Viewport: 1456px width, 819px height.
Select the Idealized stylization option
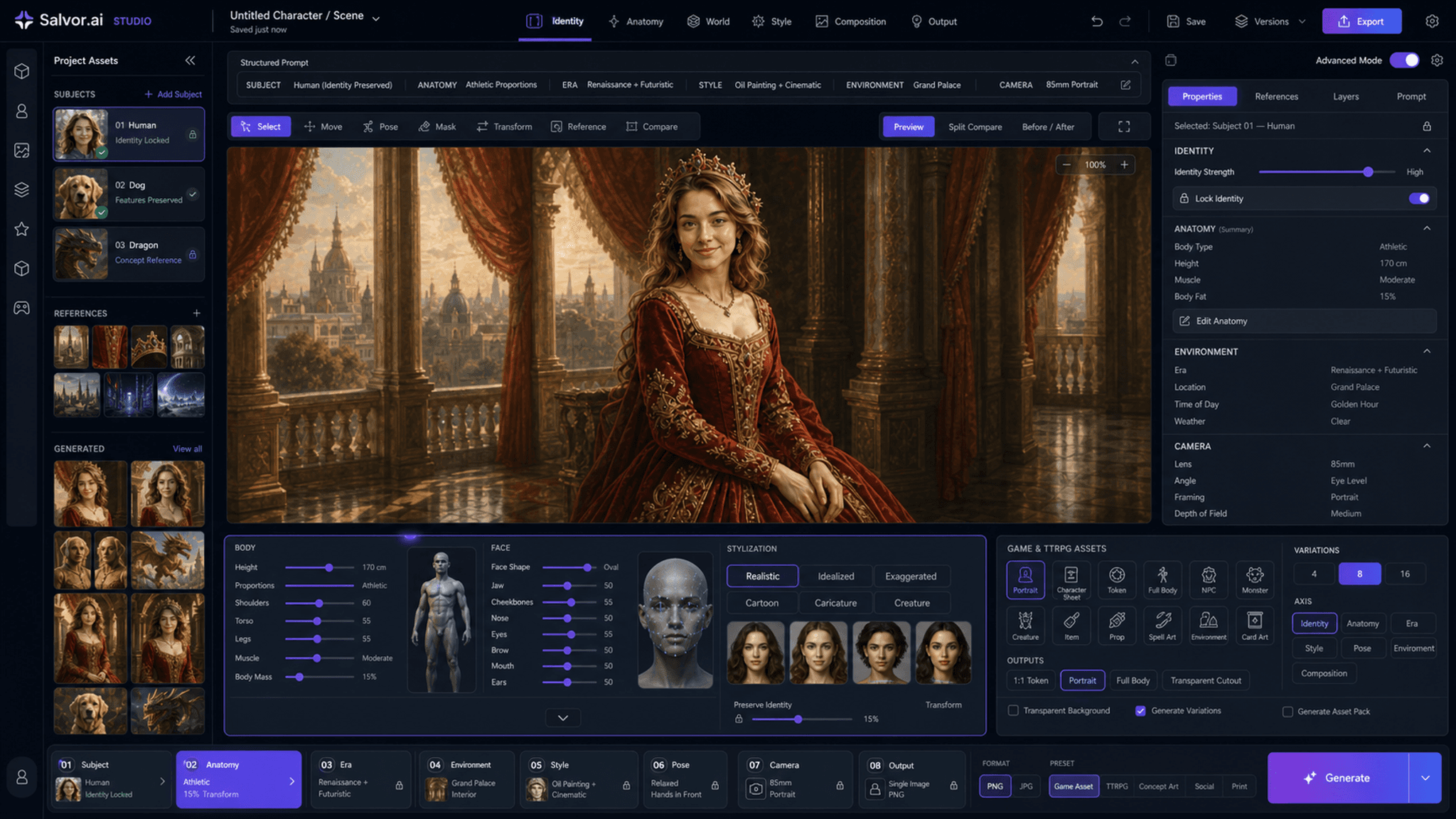coord(836,577)
